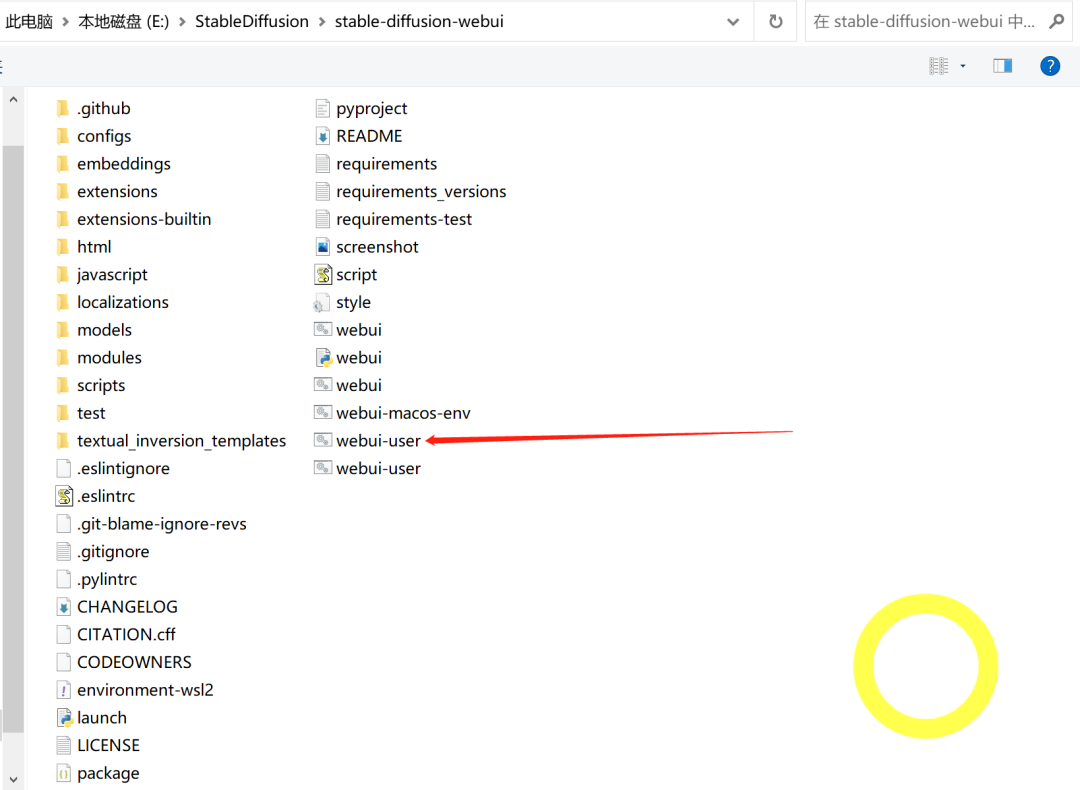This screenshot has height=790, width=1080.
Task: Click the change view layout icon
Action: 939,66
